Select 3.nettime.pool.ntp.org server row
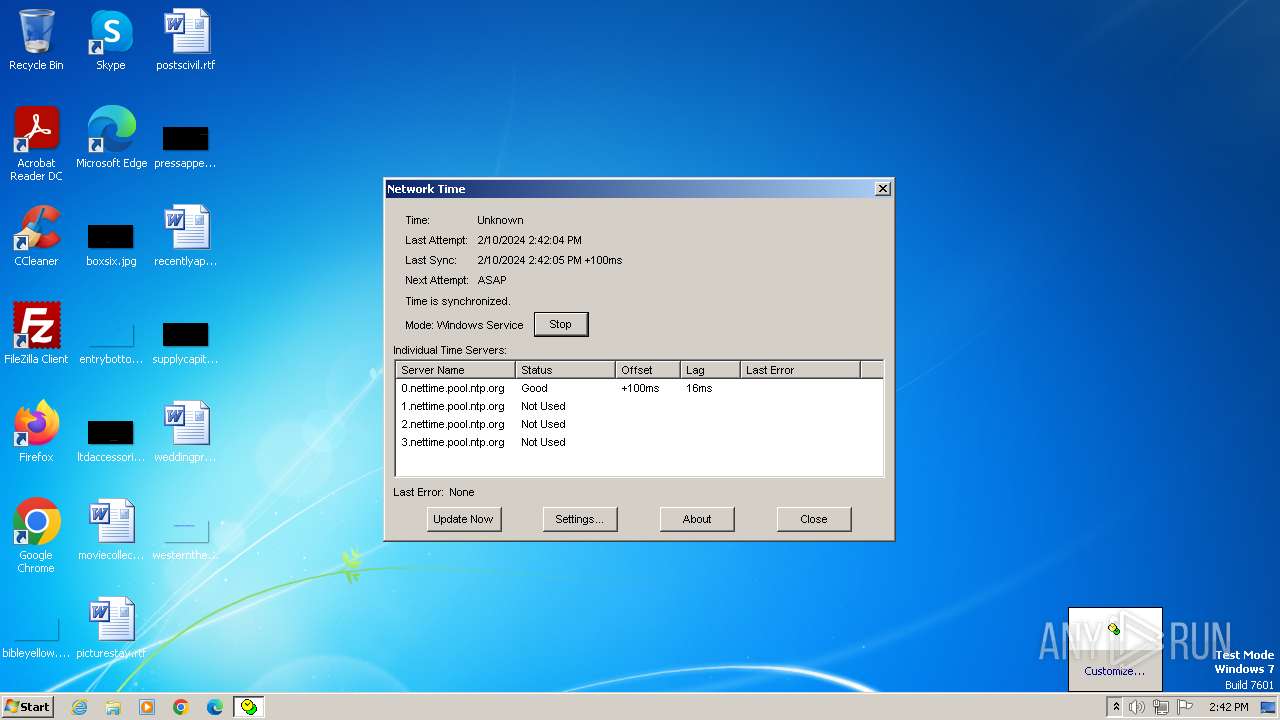 point(639,442)
